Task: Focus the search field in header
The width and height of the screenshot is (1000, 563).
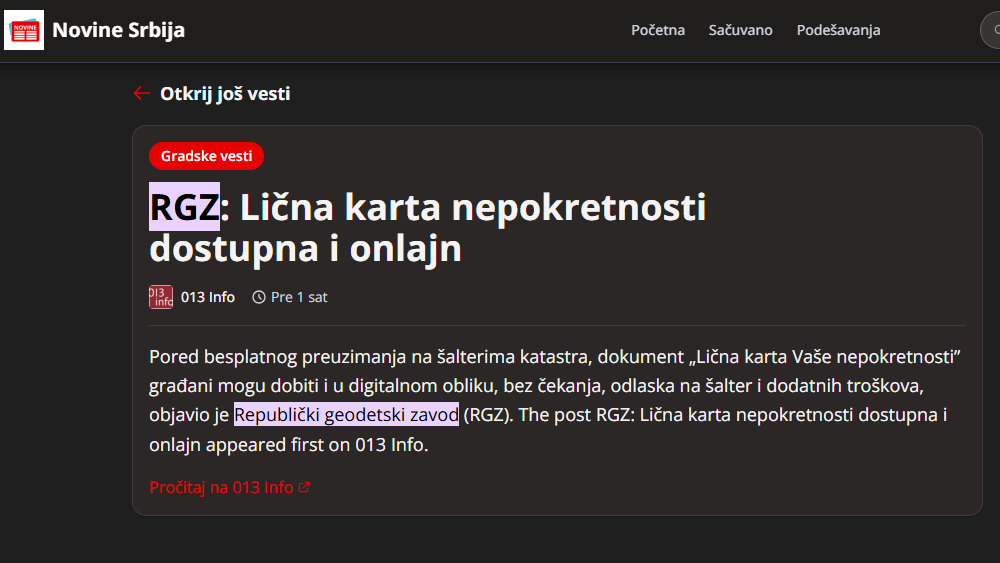Action: pos(990,30)
